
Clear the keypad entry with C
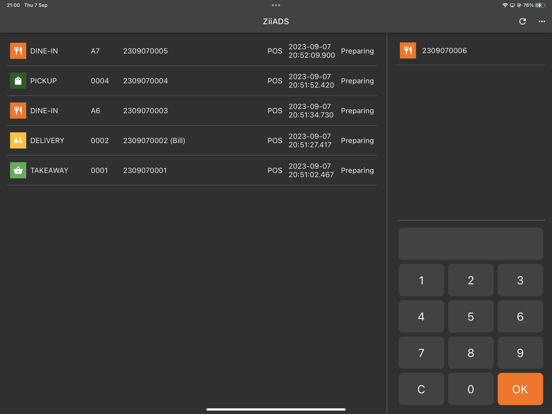pos(421,389)
